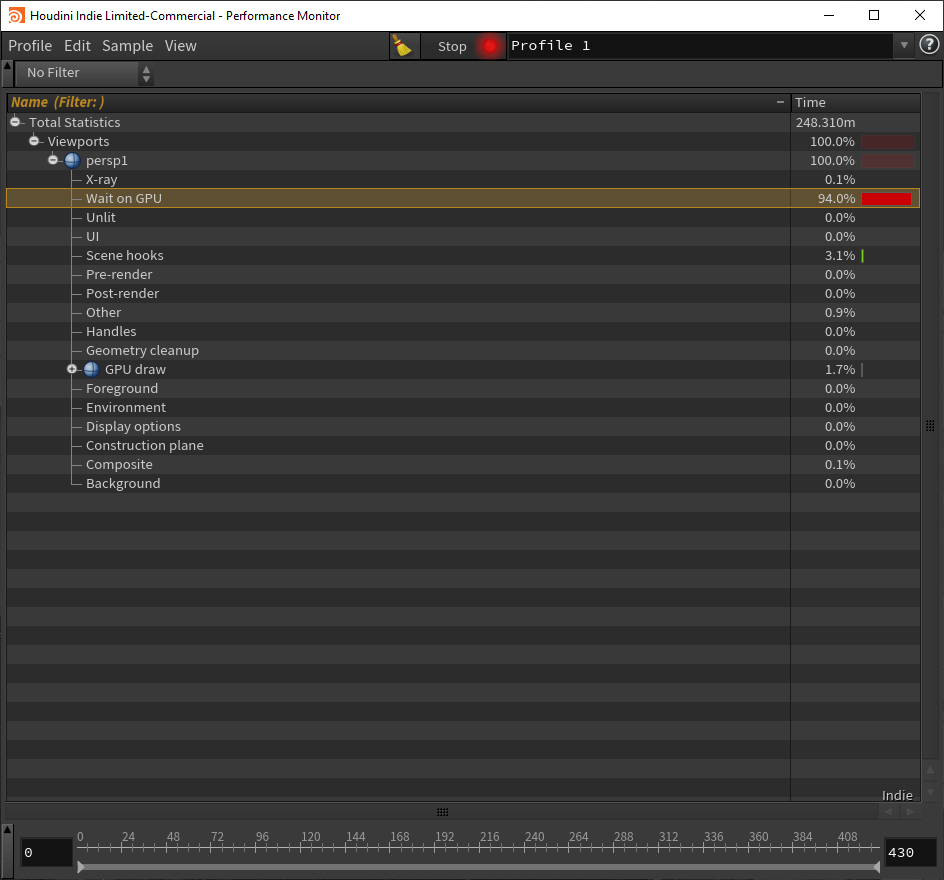Maximize the Performance Monitor window
This screenshot has height=880, width=944.
(874, 15)
